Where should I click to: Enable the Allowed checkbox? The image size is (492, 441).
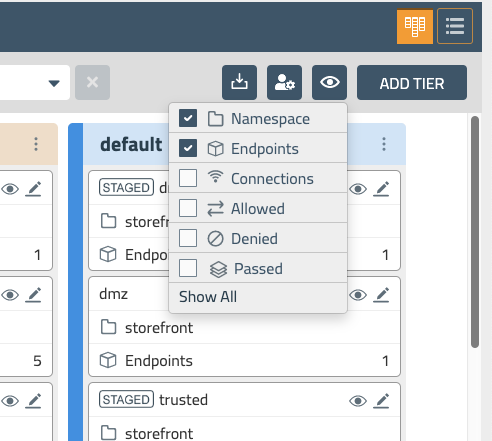click(188, 208)
